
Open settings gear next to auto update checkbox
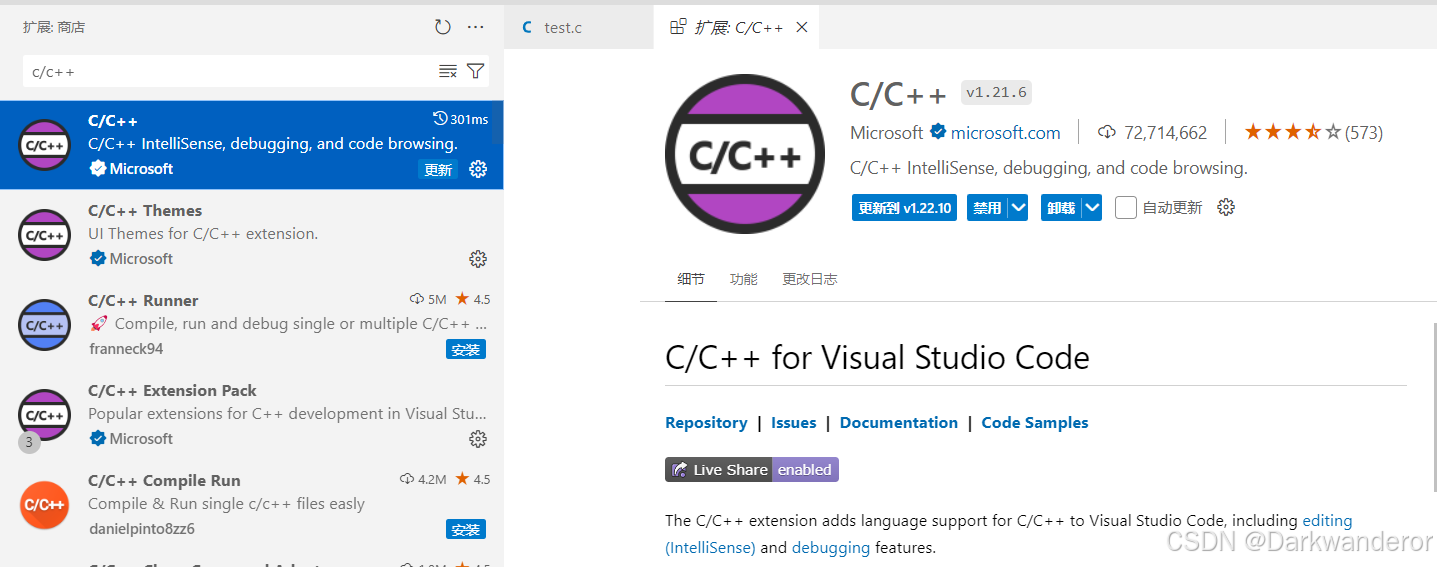point(1226,207)
